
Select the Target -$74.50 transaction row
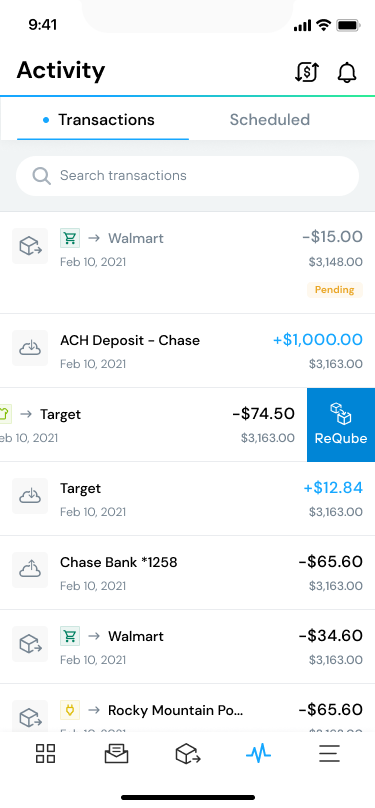pyautogui.click(x=154, y=425)
